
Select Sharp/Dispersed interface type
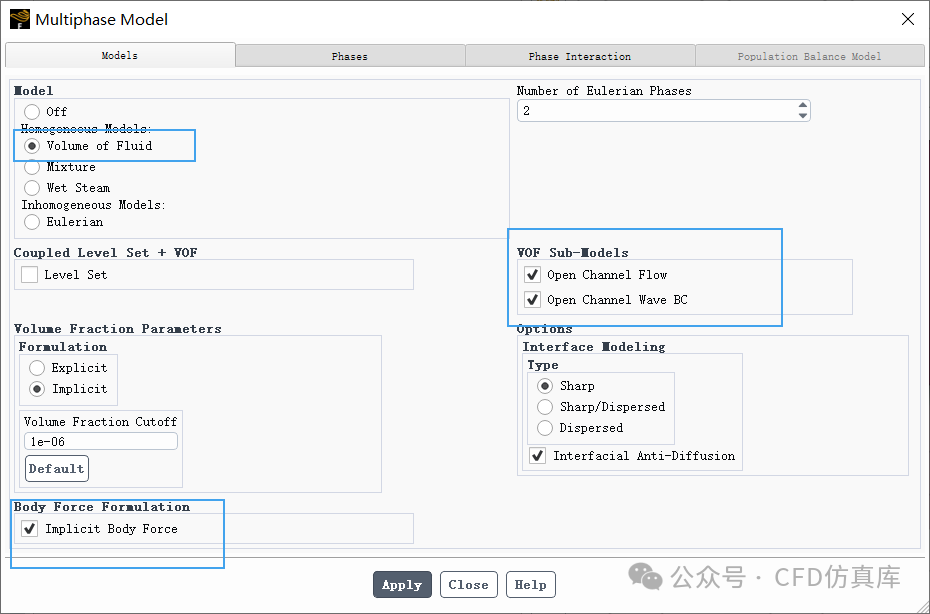pyautogui.click(x=544, y=407)
